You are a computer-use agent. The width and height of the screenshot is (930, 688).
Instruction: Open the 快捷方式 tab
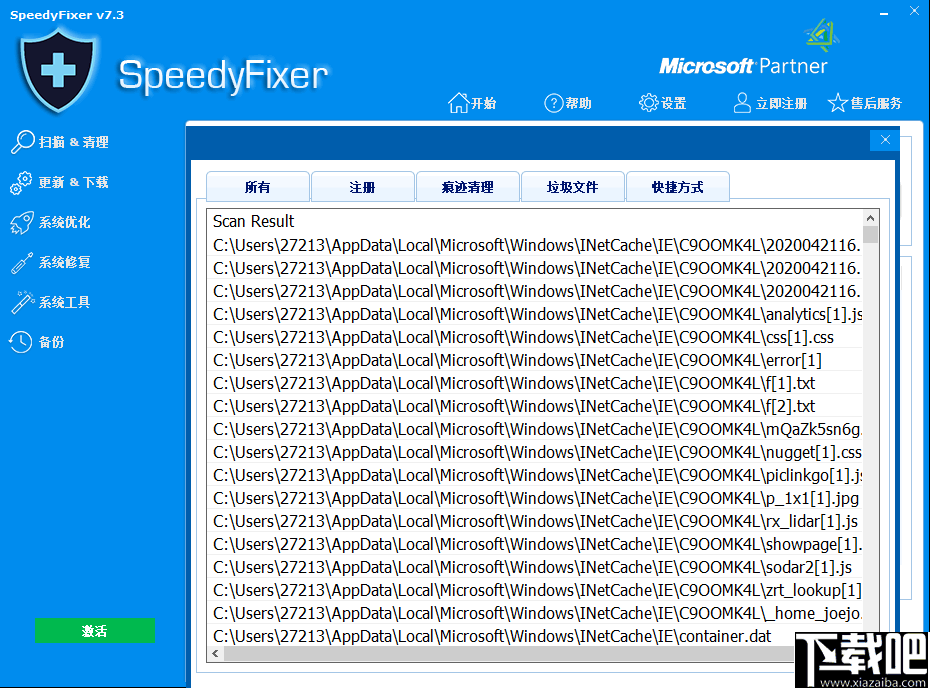678,186
